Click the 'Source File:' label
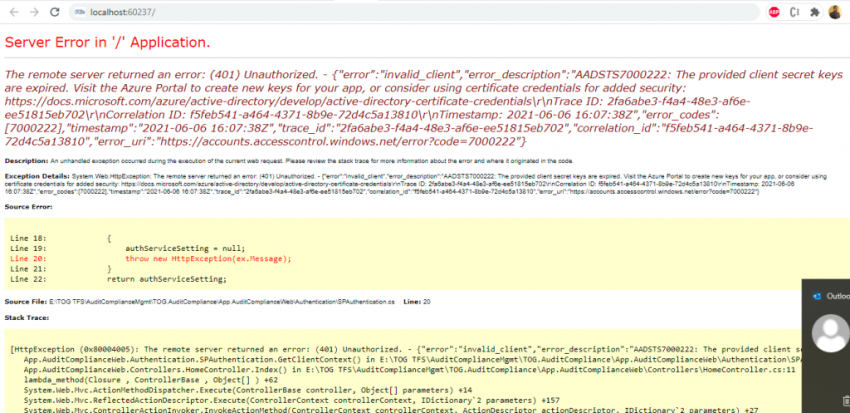 click(25, 301)
